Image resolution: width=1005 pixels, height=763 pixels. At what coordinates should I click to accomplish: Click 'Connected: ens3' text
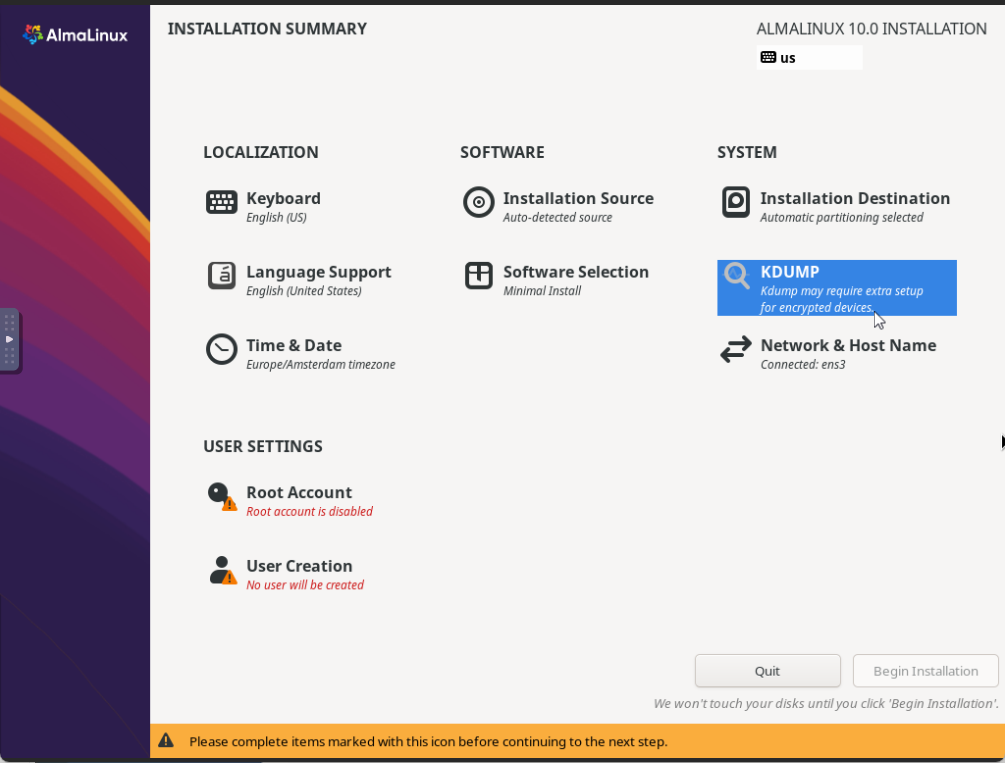(802, 364)
